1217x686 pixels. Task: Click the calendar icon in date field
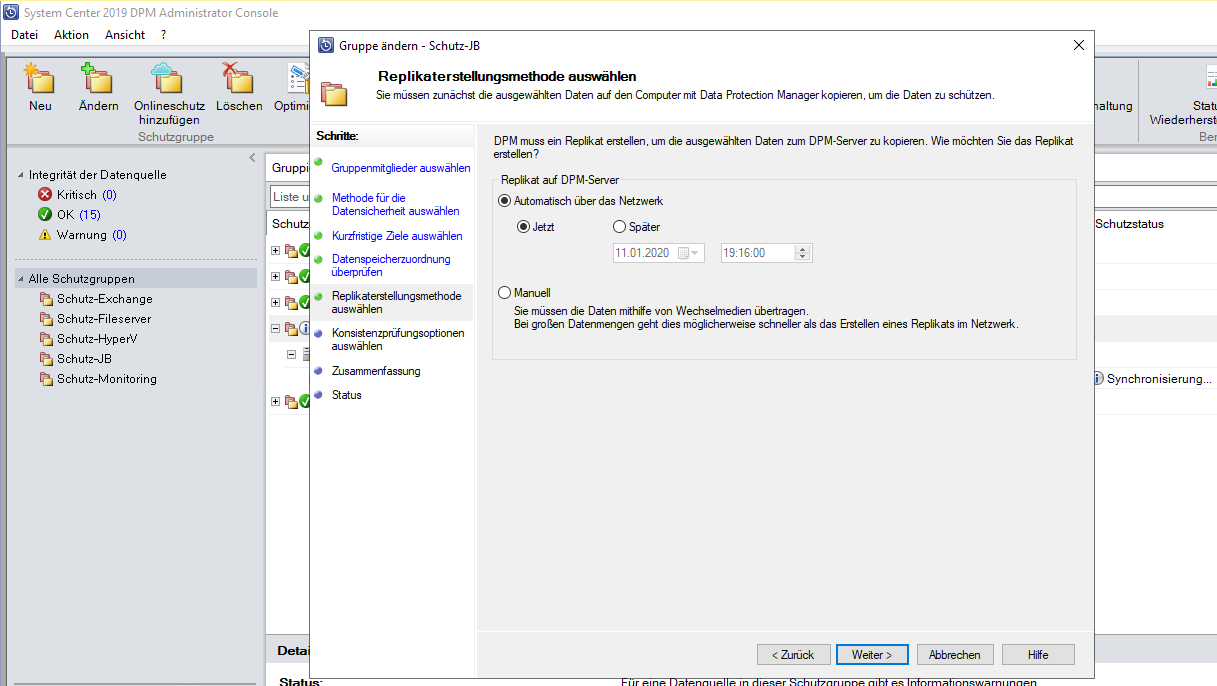coord(683,254)
